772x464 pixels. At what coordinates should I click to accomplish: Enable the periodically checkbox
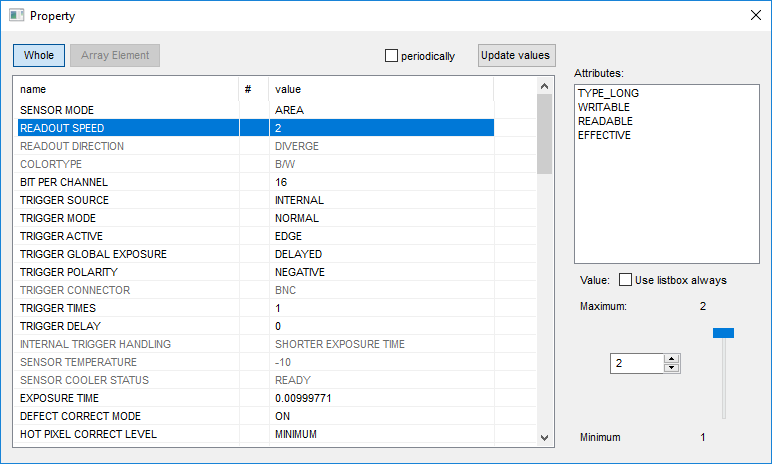392,56
